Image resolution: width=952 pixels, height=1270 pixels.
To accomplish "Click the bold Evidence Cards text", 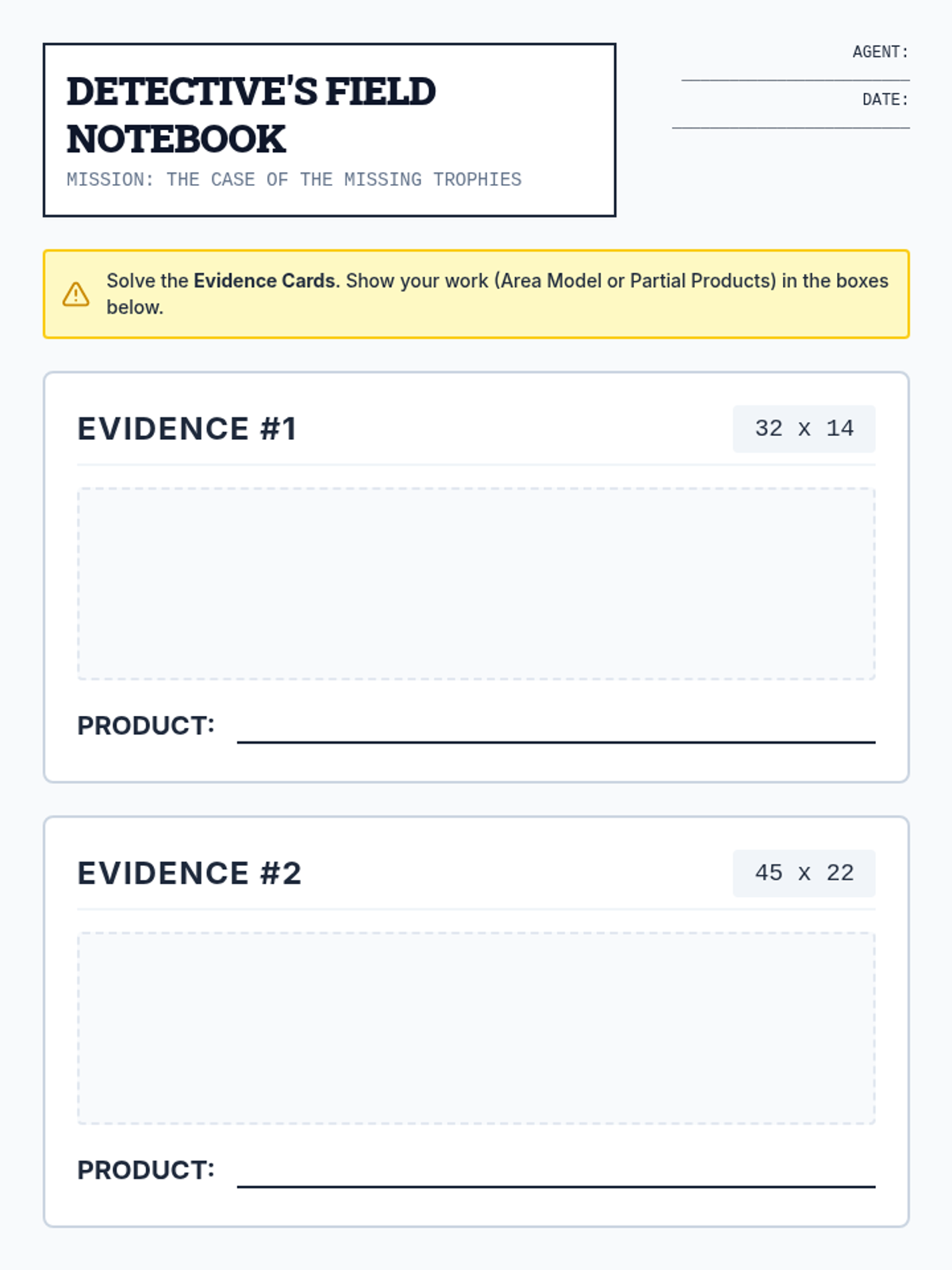I will (264, 281).
